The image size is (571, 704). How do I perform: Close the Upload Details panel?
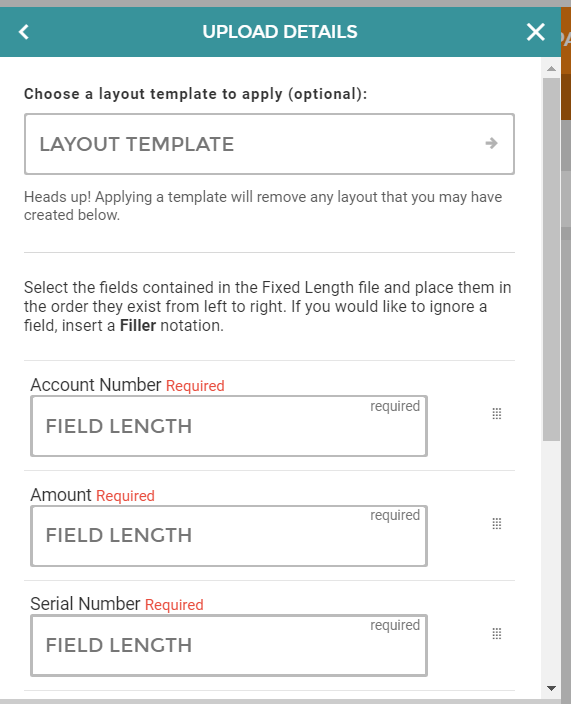(536, 32)
